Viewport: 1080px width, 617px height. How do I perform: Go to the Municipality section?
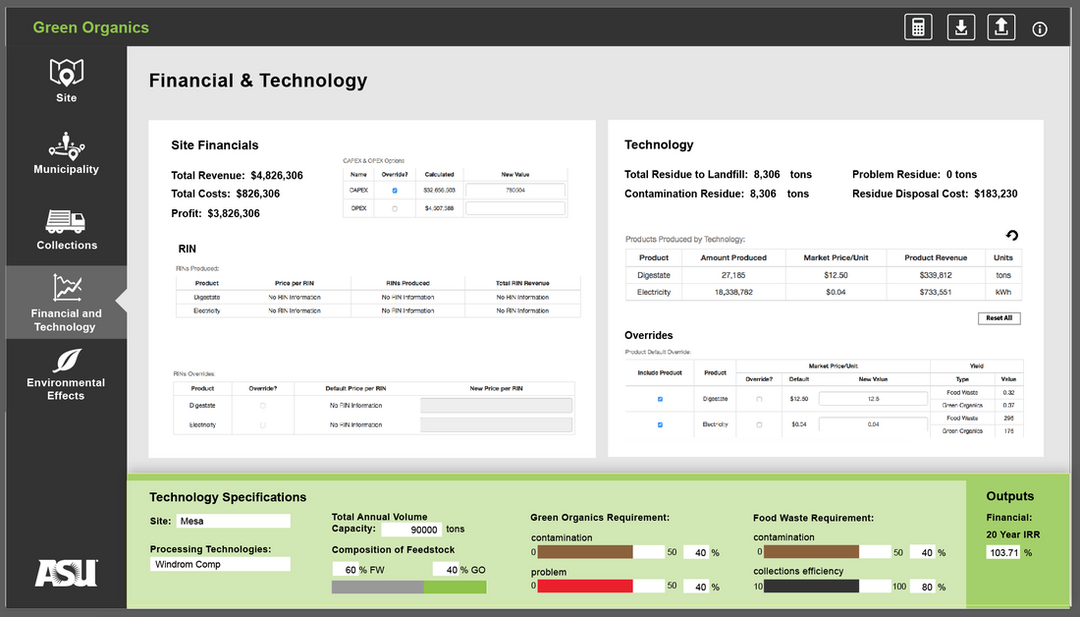tap(66, 153)
